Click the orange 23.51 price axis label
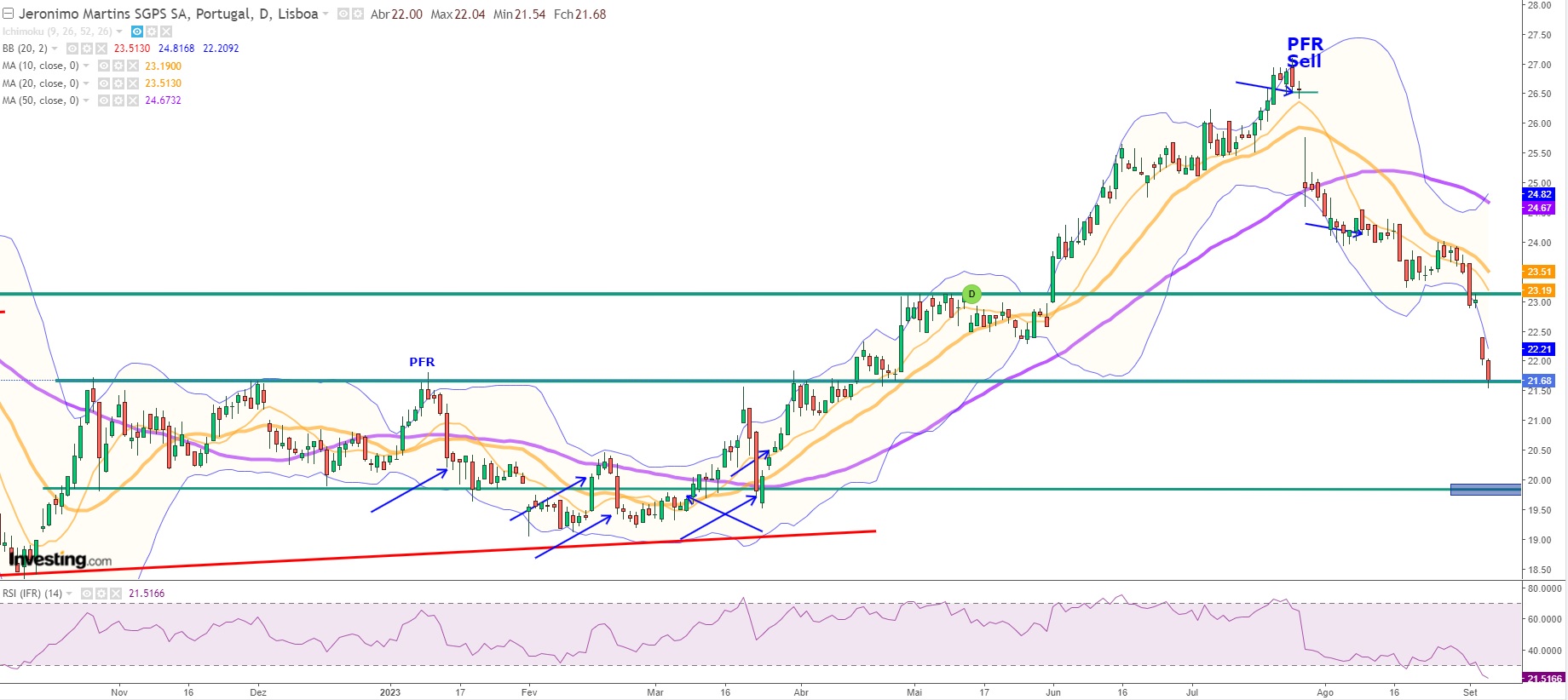This screenshot has height=700, width=1568. coord(1539,272)
